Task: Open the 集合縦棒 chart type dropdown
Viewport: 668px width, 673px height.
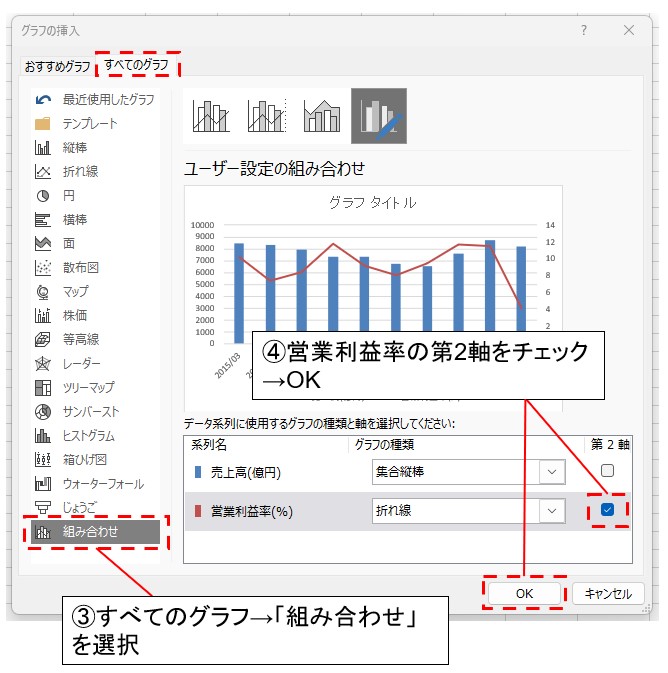Action: tap(552, 471)
